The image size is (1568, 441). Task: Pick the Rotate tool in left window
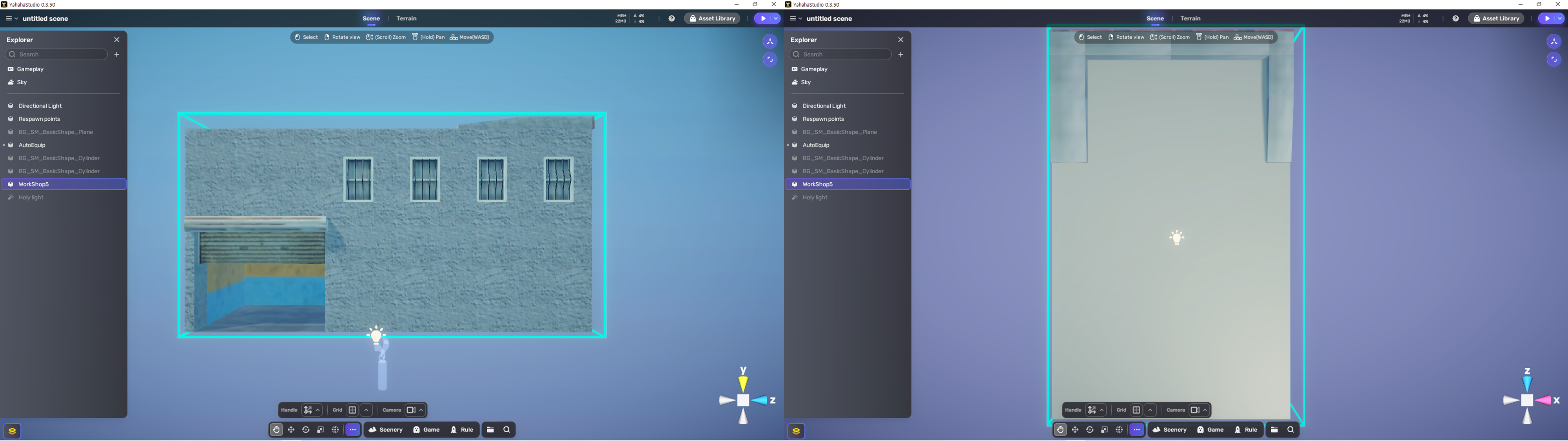[x=306, y=430]
